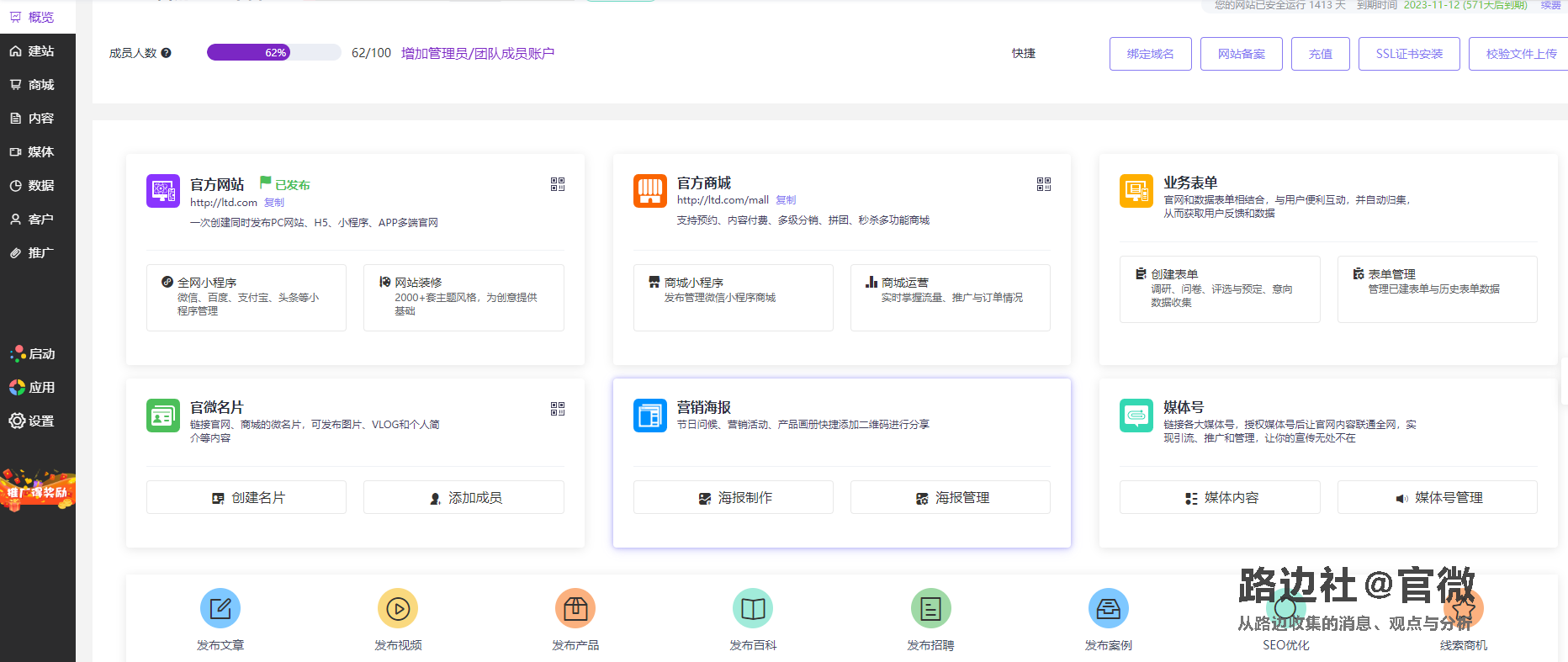Show QR code for 官方网站 card

[558, 184]
